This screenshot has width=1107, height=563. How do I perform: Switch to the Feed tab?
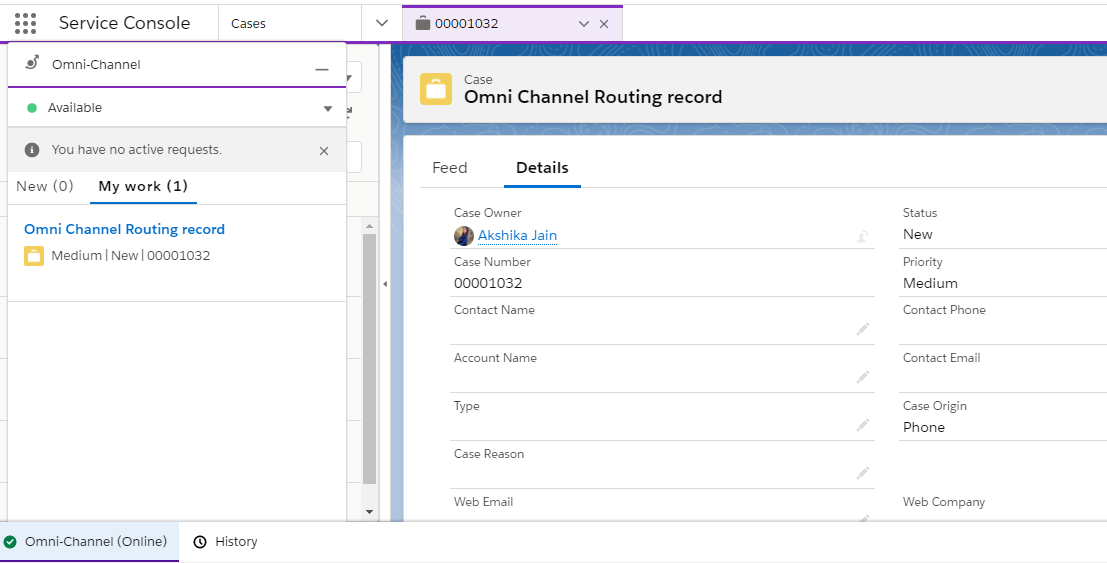tap(449, 168)
